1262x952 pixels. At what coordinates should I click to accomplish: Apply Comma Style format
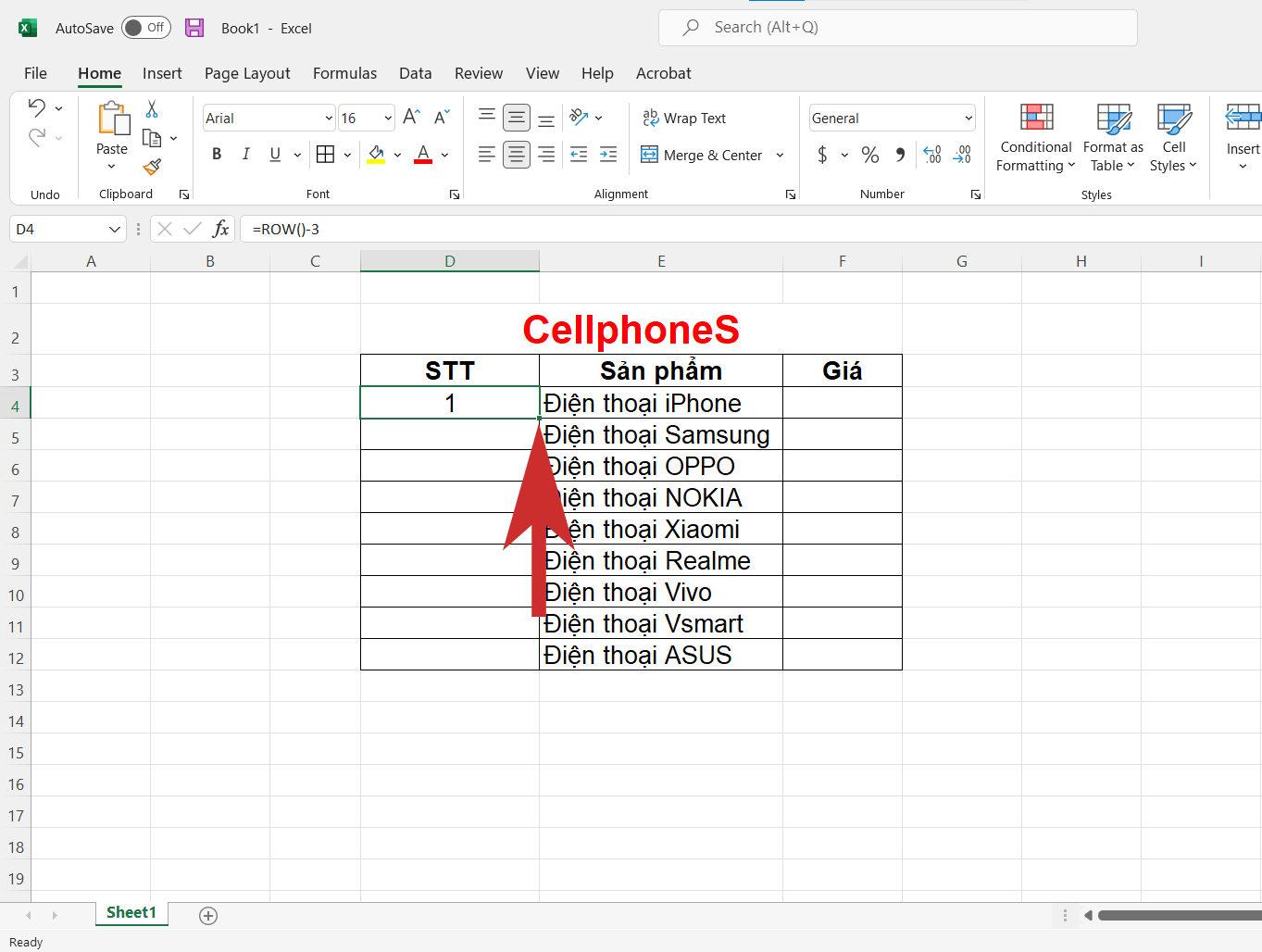[x=900, y=155]
